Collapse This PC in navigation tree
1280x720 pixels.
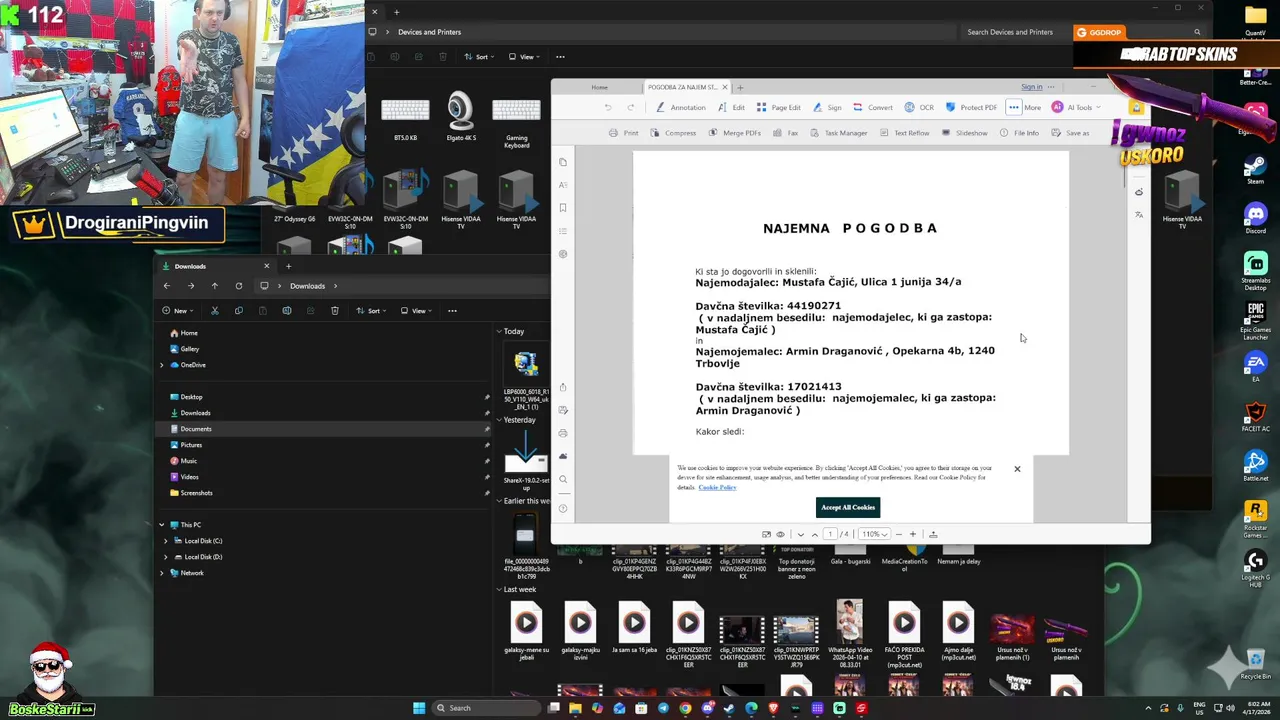tap(162, 525)
